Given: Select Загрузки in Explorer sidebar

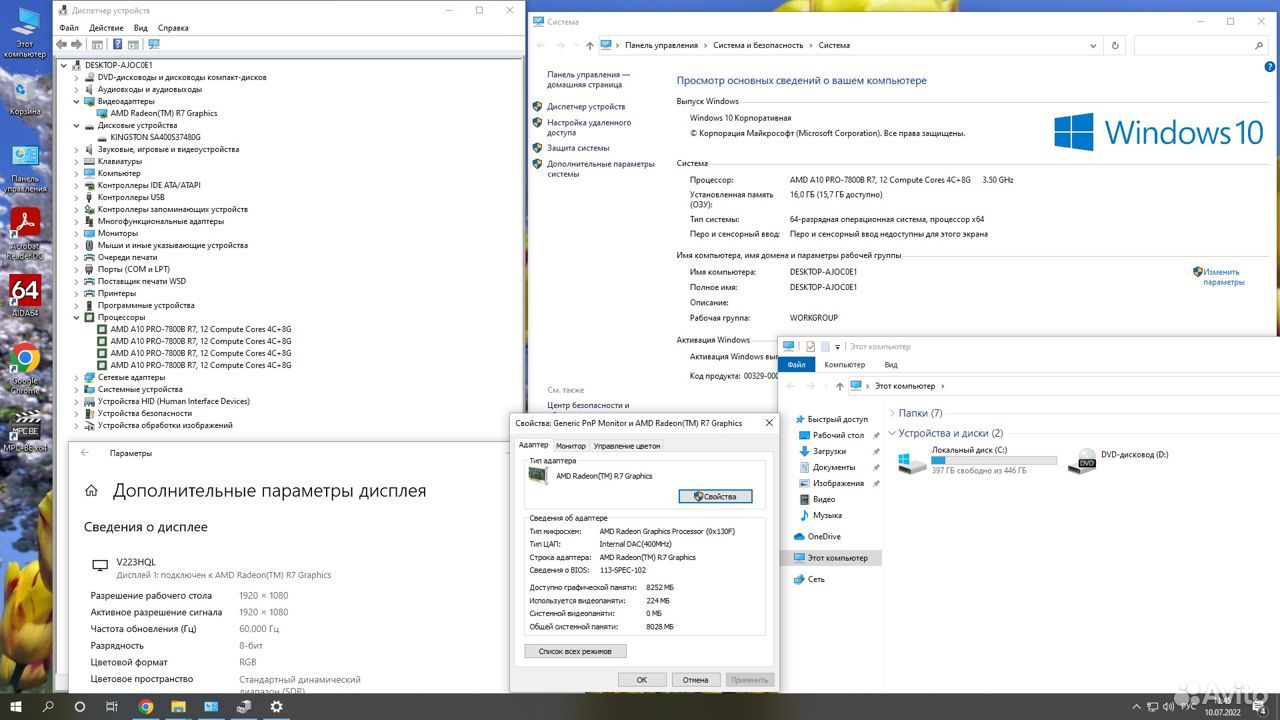Looking at the screenshot, I should pos(829,451).
